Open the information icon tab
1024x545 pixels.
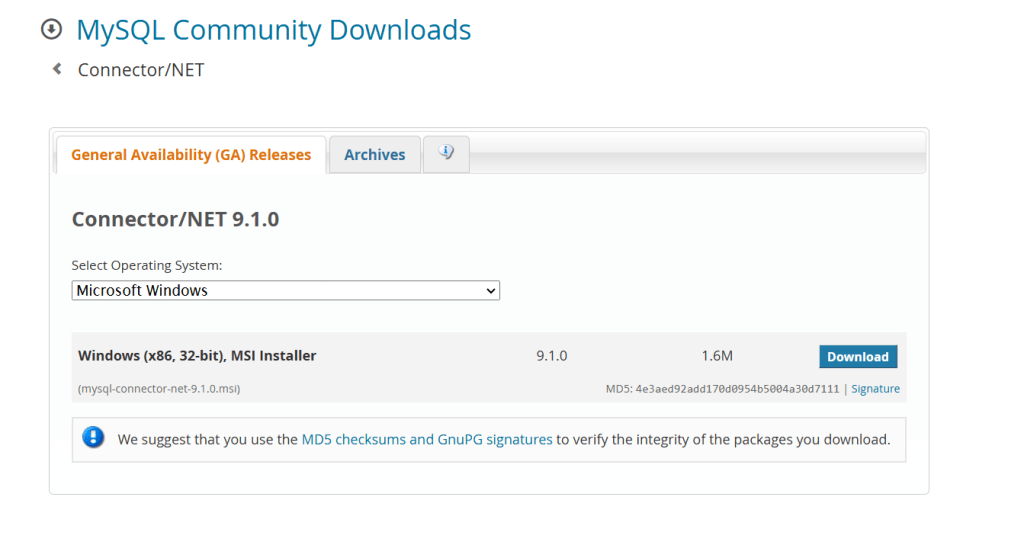[446, 154]
